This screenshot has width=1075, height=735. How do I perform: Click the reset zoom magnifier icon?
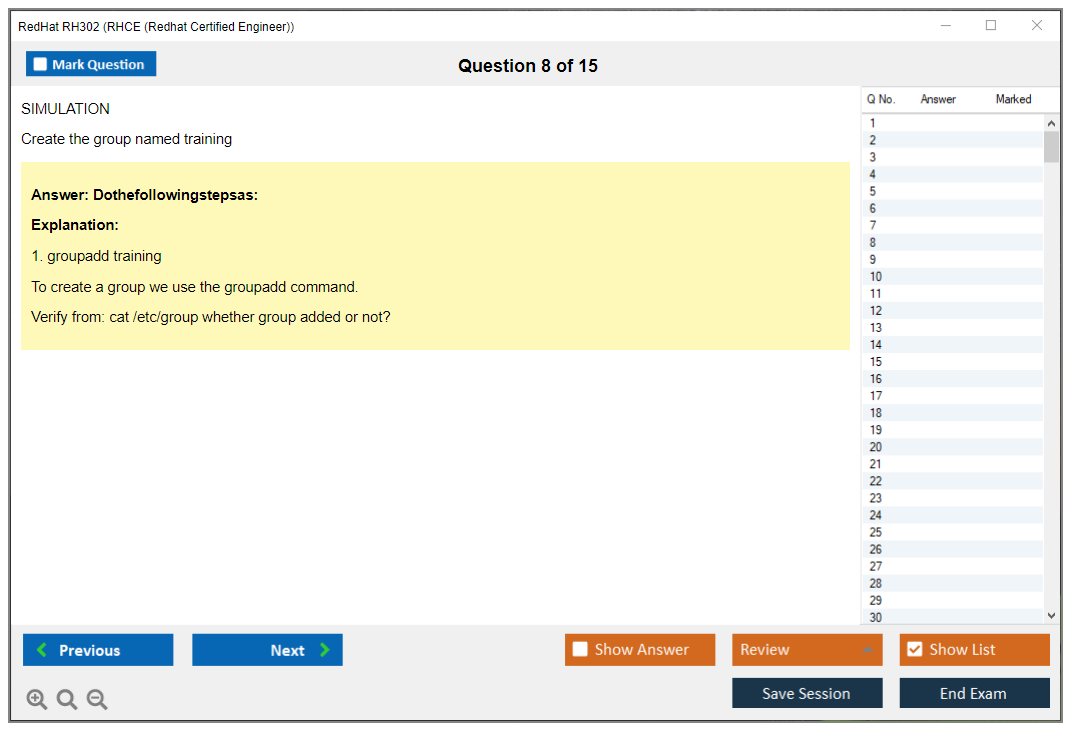point(67,700)
